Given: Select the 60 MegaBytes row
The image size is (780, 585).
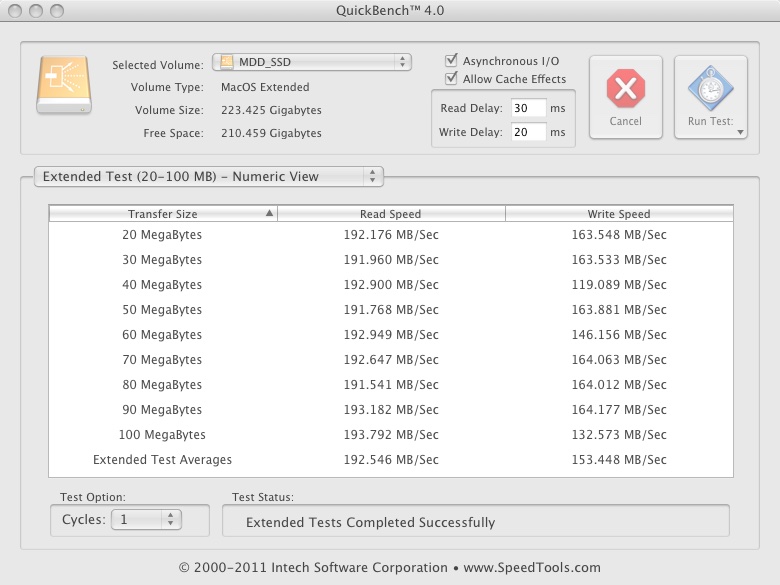Looking at the screenshot, I should (390, 334).
